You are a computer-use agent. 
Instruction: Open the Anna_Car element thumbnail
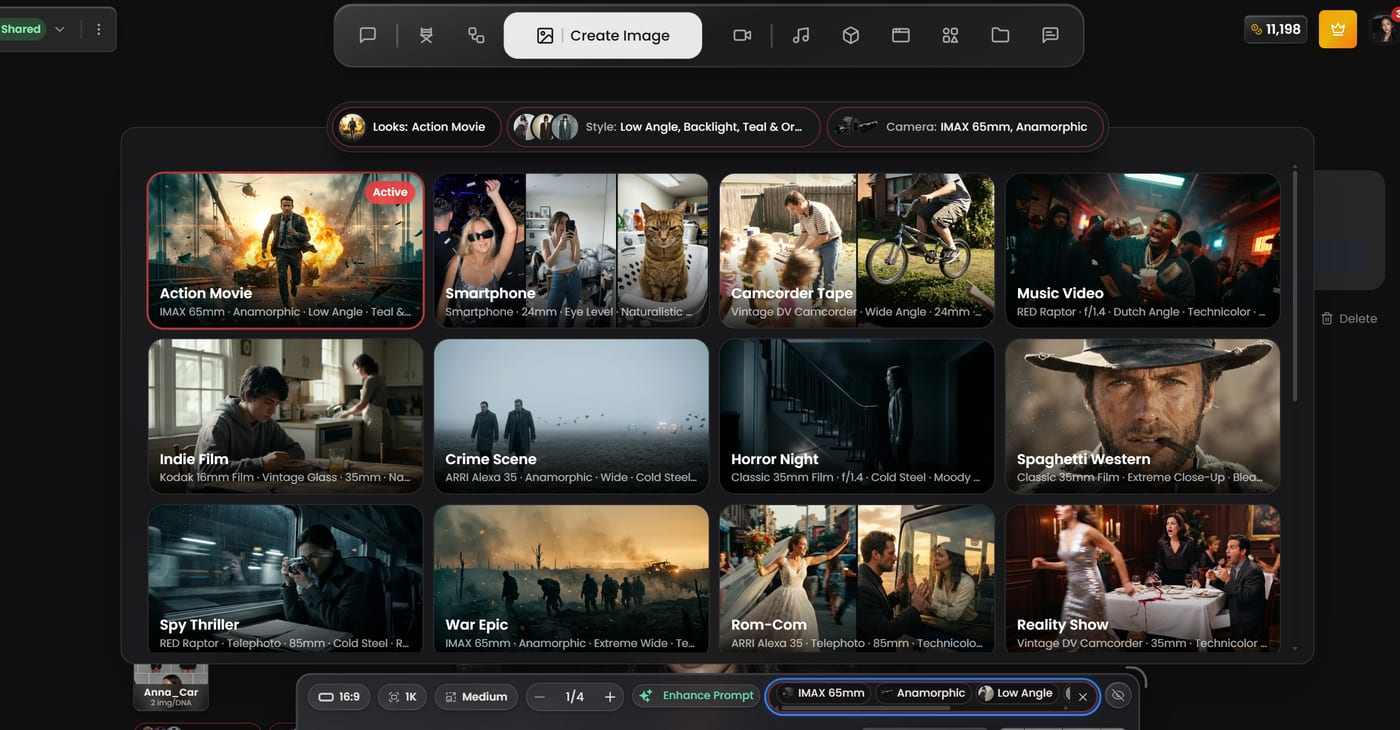171,686
